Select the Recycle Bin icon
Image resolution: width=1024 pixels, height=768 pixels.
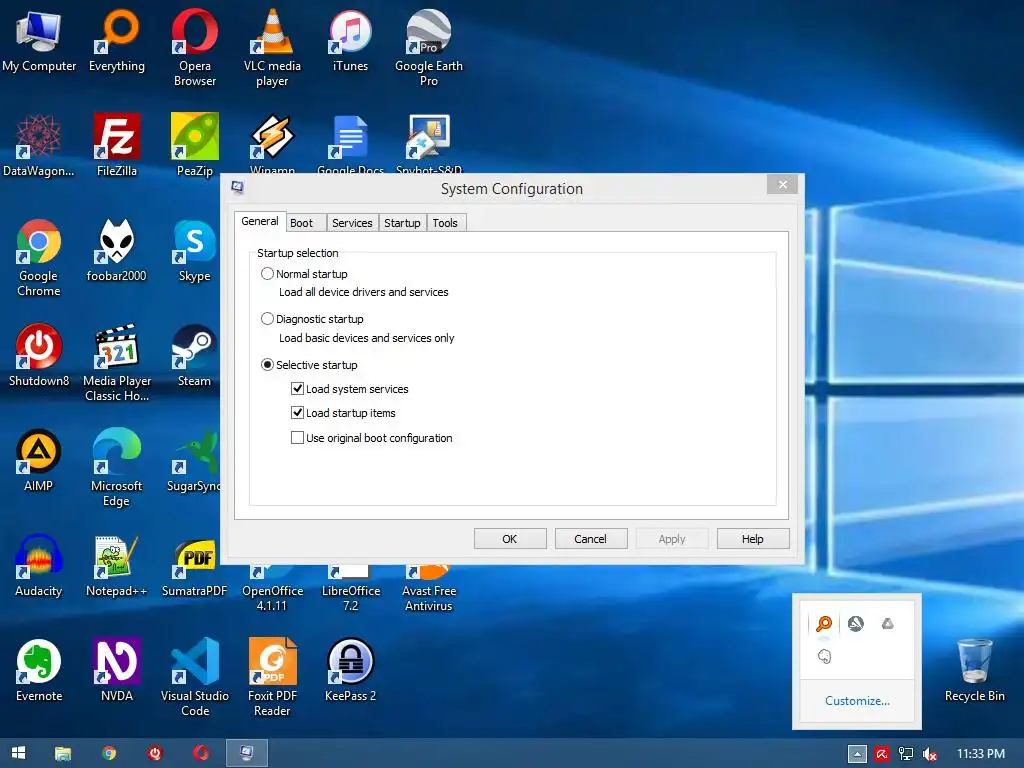pyautogui.click(x=974, y=670)
